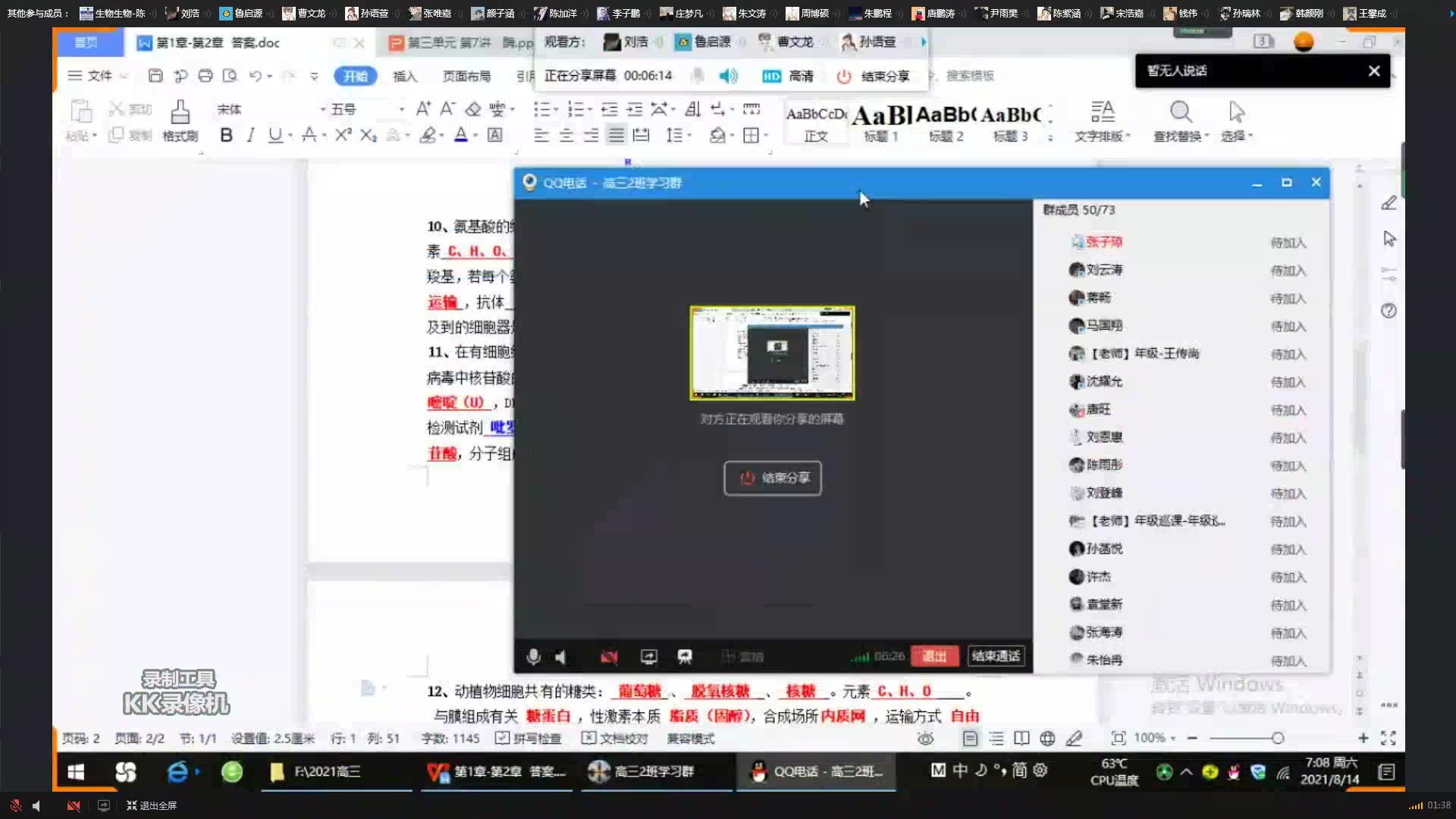Open Print Preview from quick toolbar

[230, 76]
